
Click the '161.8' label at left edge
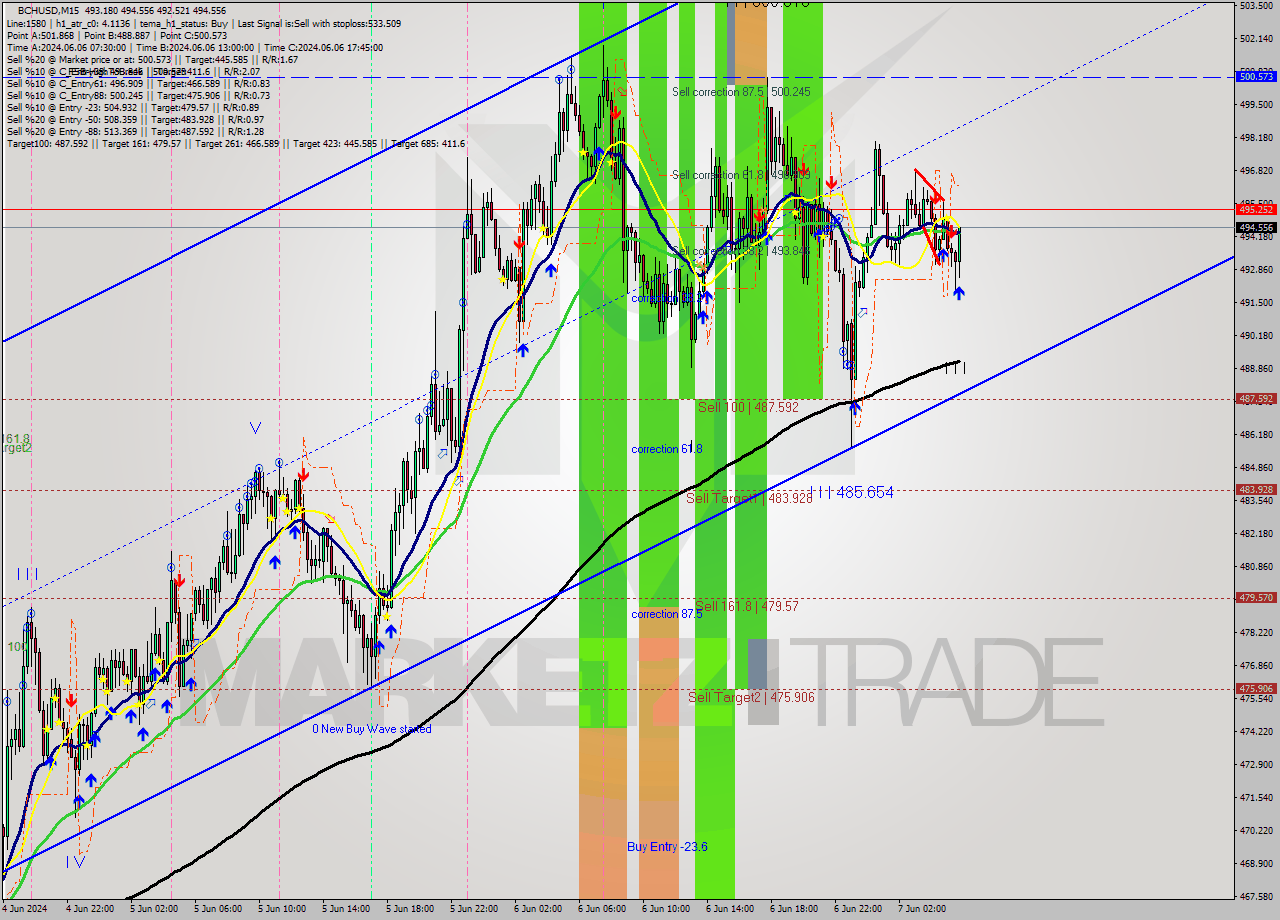[x=15, y=439]
